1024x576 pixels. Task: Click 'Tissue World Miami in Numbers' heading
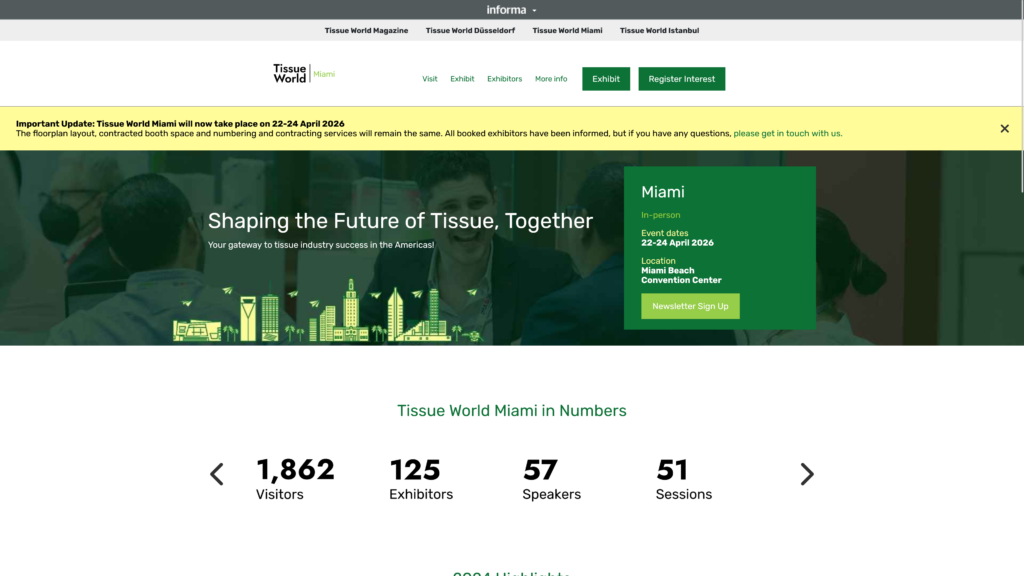tap(512, 411)
